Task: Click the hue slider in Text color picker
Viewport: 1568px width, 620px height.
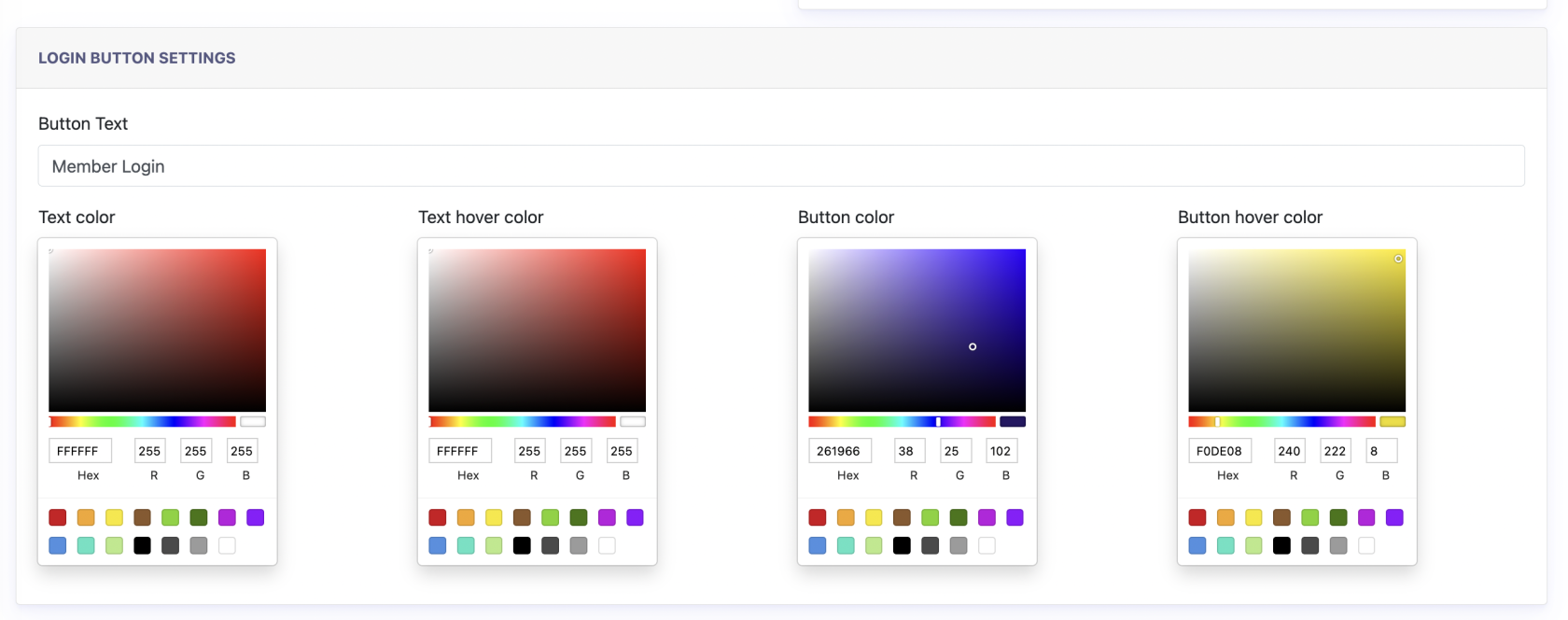Action: coord(143,422)
